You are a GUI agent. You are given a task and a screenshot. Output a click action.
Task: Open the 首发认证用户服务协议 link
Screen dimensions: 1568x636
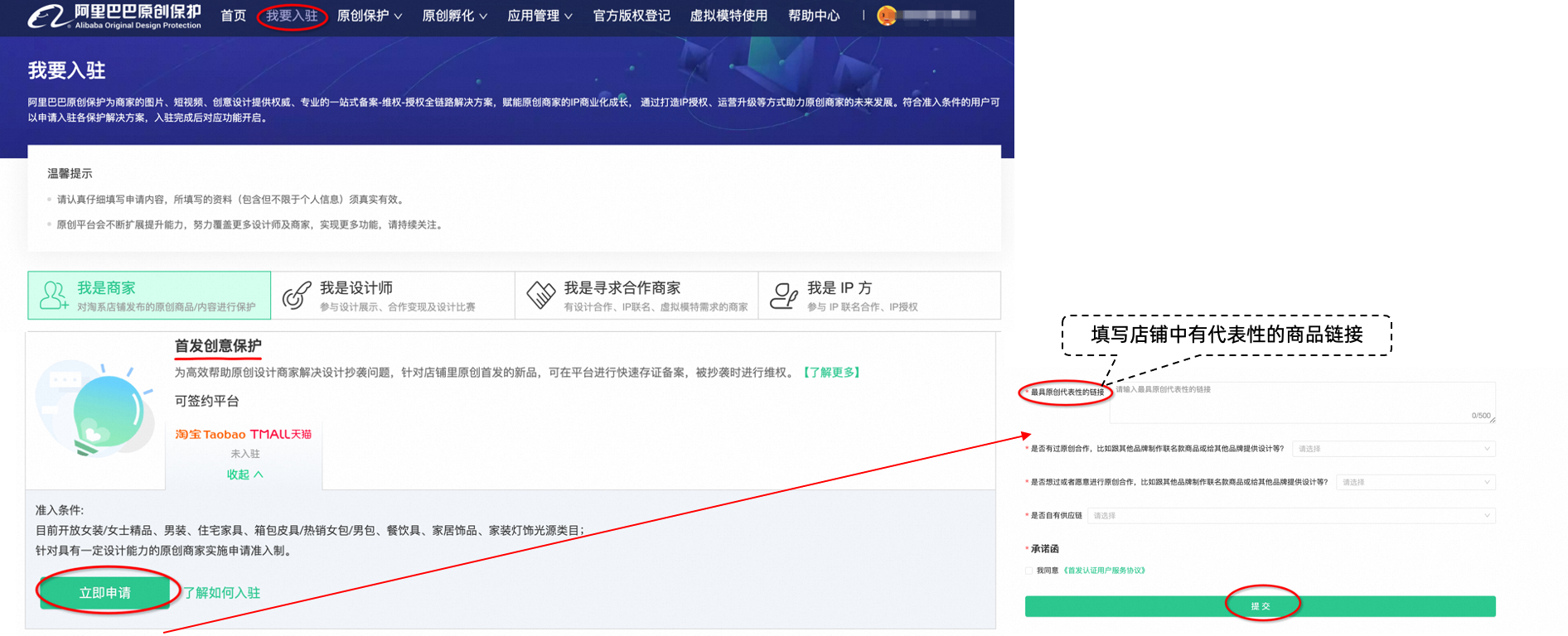(1105, 571)
